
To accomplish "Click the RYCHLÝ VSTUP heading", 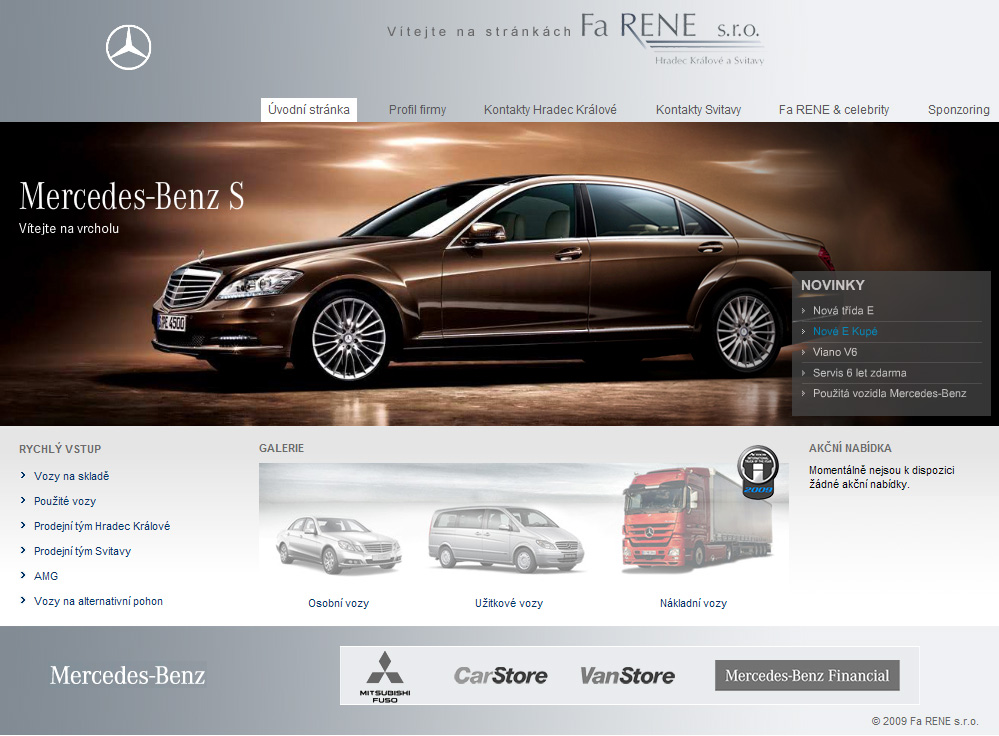I will (x=60, y=449).
